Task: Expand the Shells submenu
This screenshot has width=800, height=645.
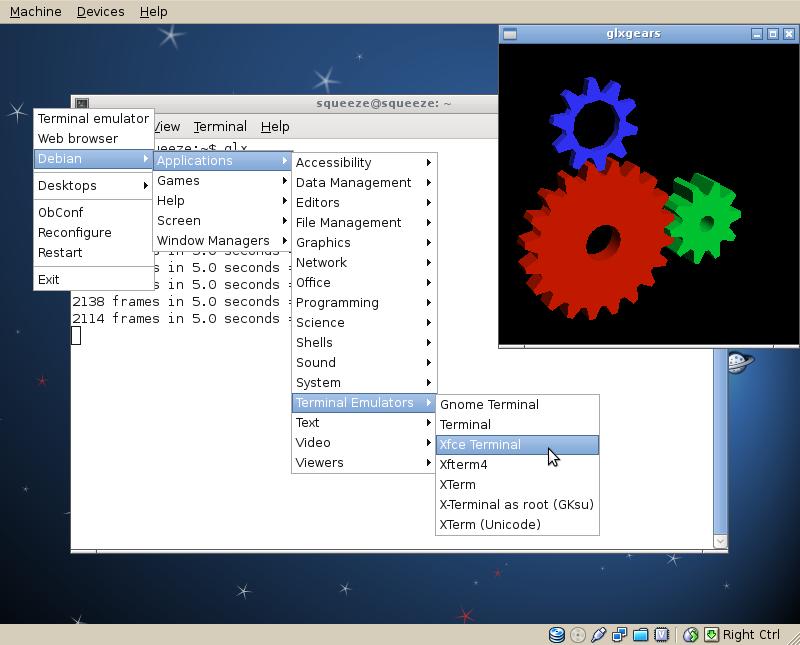Action: [x=314, y=342]
